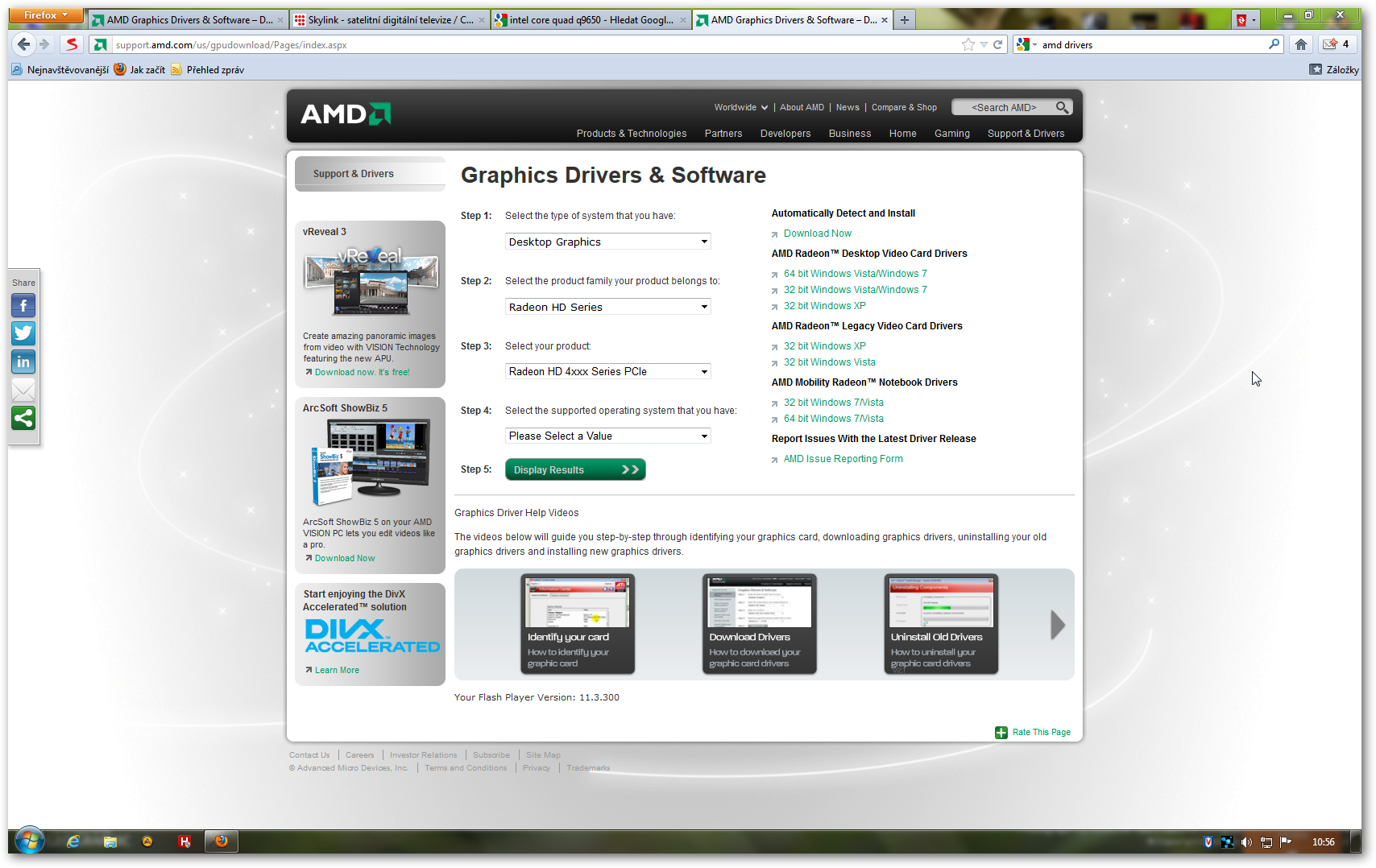Open Windows Start menu orb
Image resolution: width=1376 pixels, height=868 pixels.
(30, 841)
